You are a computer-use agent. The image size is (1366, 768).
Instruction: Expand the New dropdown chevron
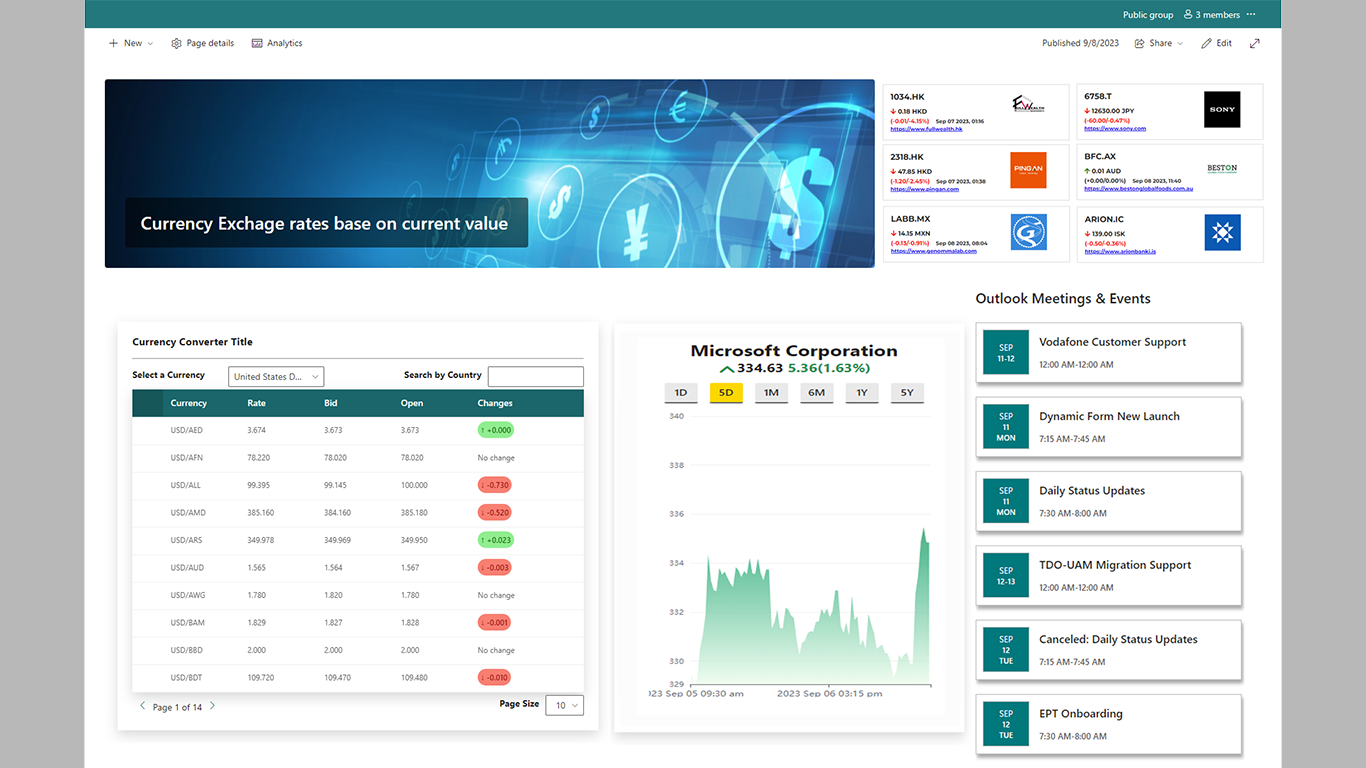pos(150,44)
